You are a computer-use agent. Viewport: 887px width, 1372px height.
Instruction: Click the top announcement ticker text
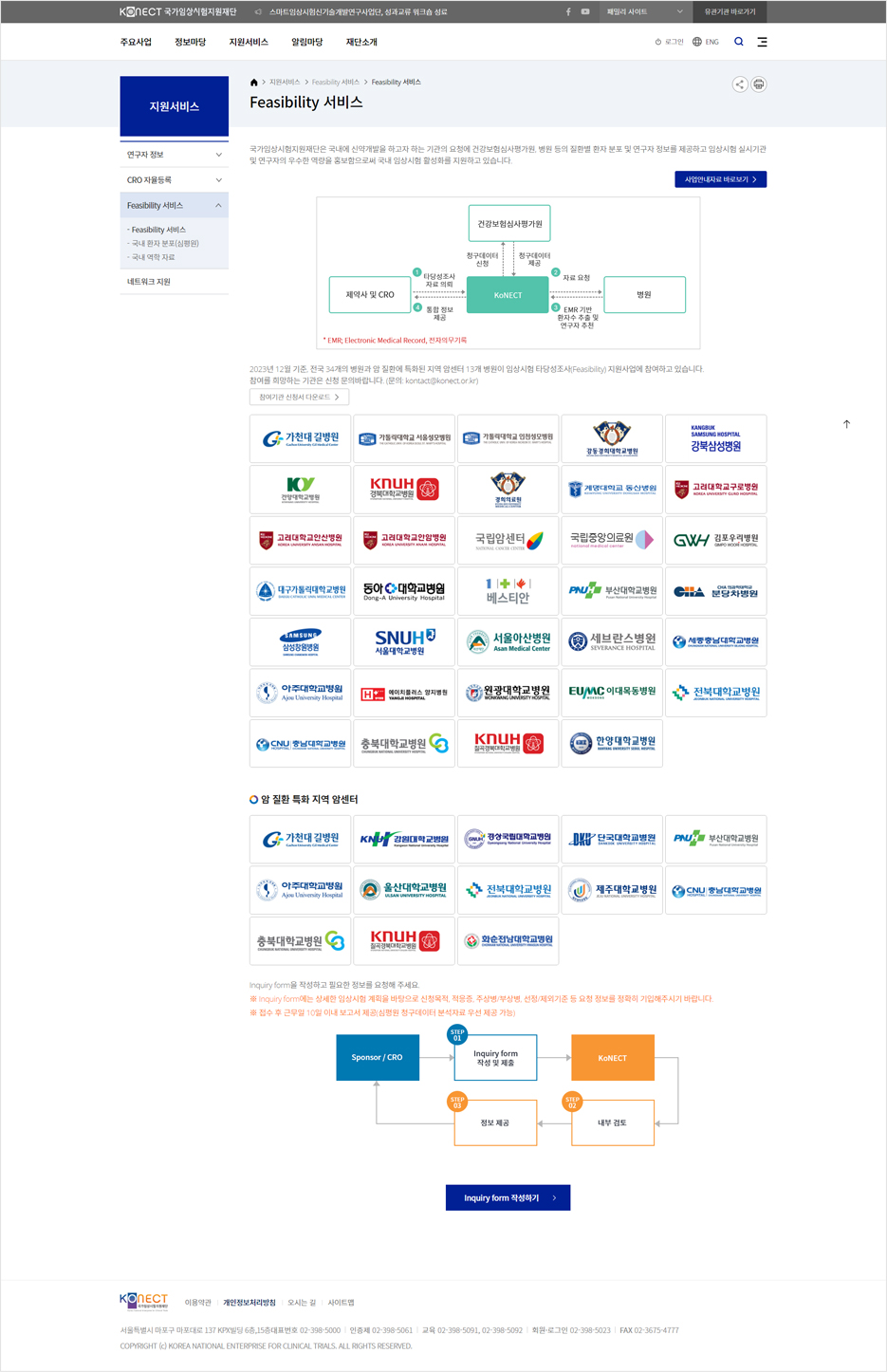(359, 12)
